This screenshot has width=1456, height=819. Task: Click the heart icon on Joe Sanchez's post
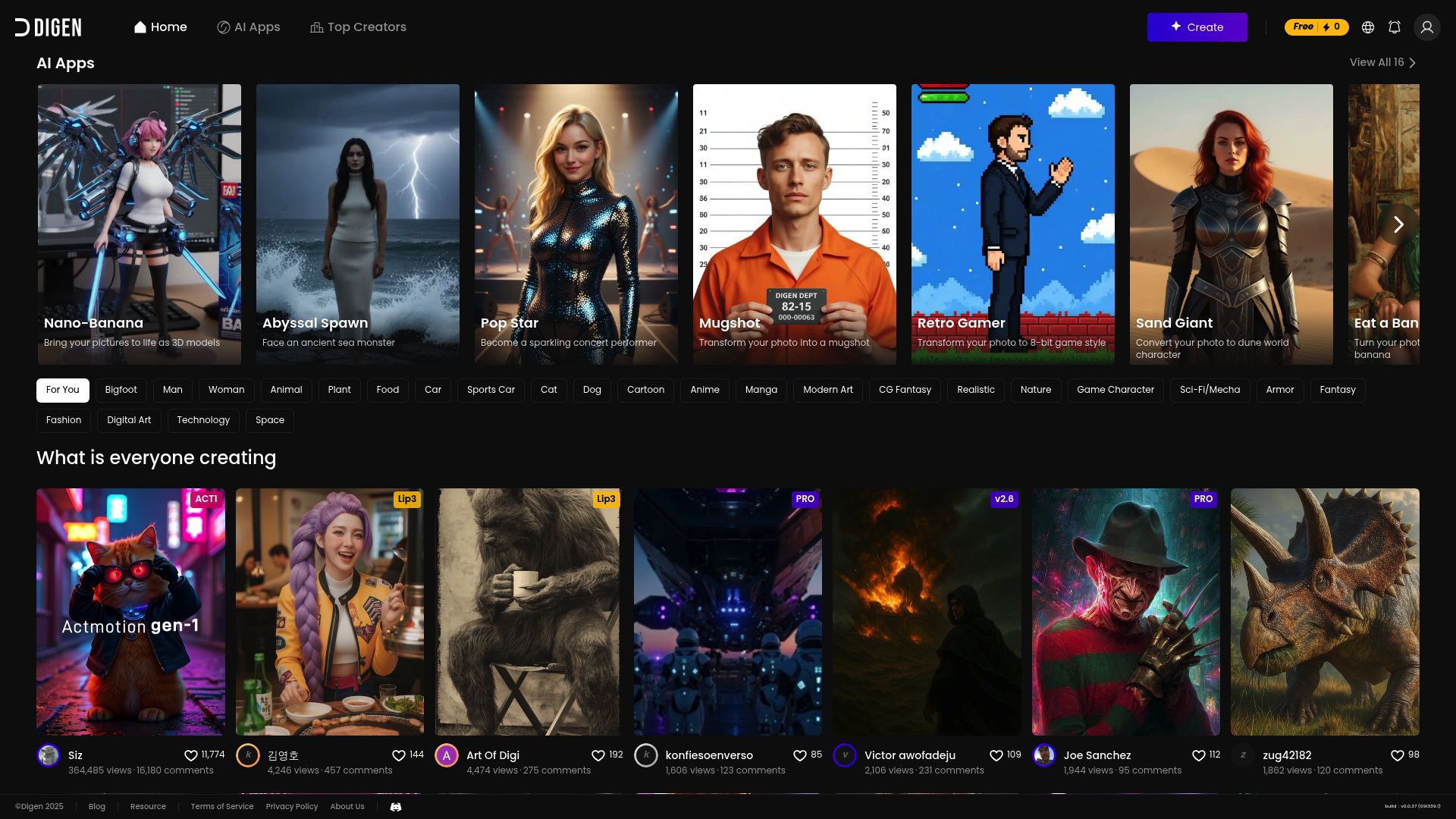[x=1198, y=755]
